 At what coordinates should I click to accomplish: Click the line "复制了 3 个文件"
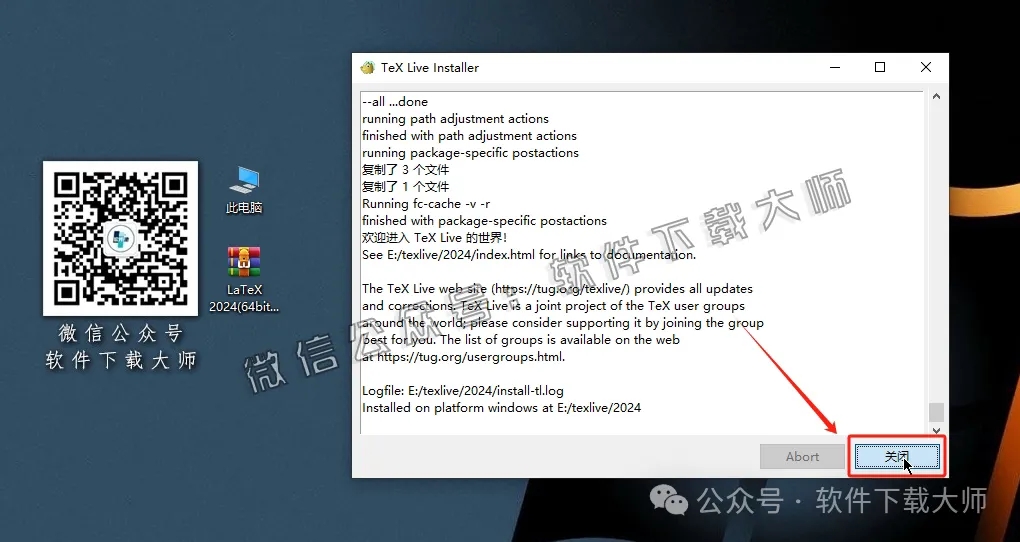[405, 170]
